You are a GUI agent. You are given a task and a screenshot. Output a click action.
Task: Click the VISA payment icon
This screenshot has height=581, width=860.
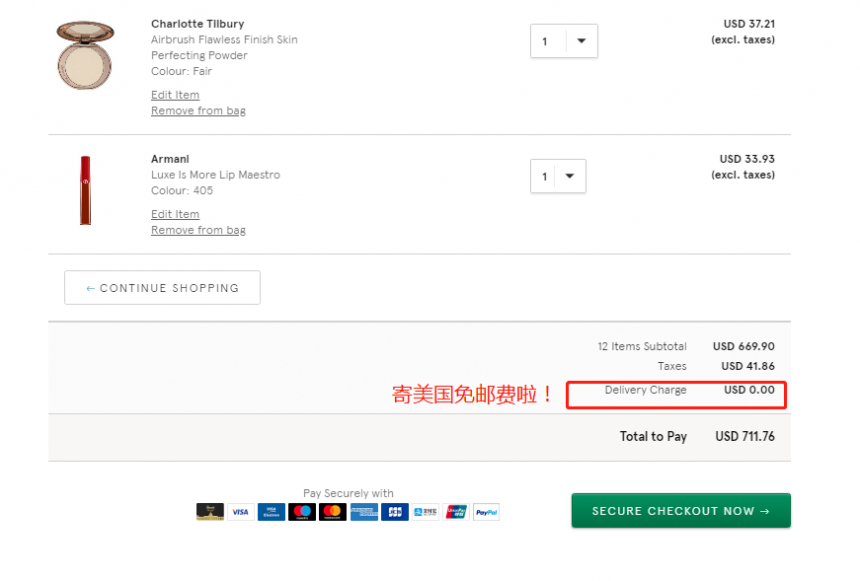pos(241,511)
